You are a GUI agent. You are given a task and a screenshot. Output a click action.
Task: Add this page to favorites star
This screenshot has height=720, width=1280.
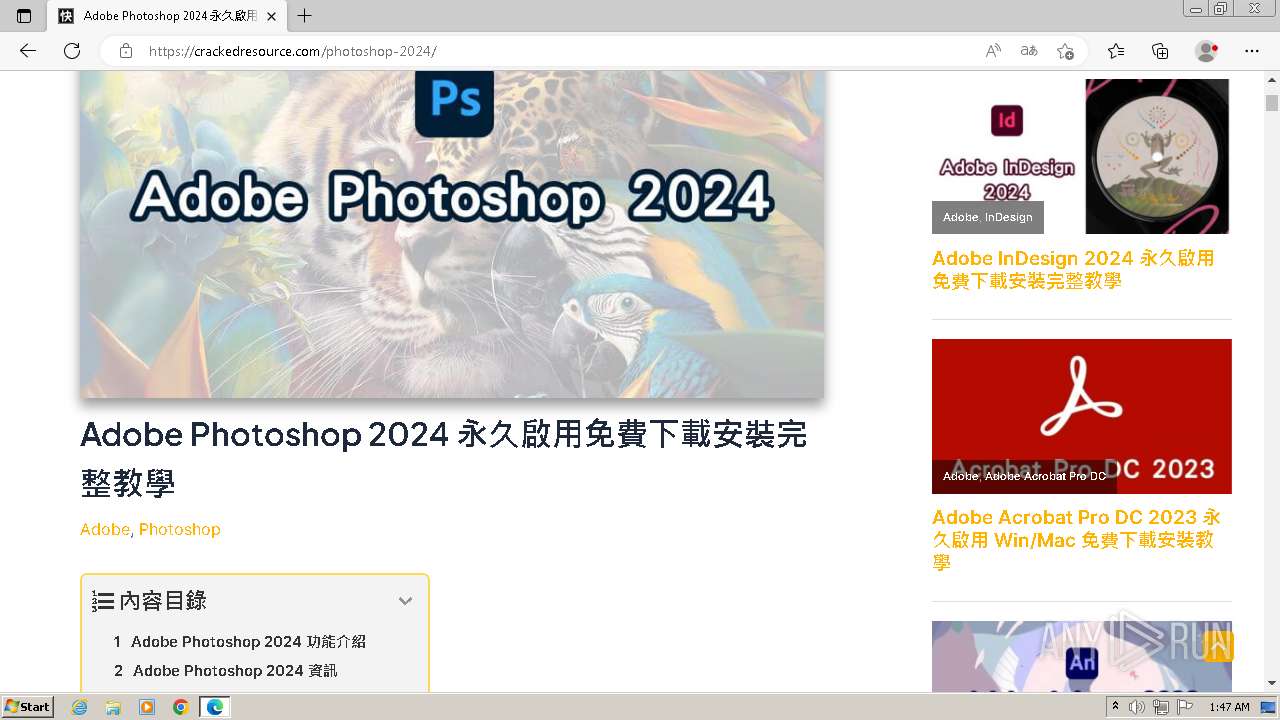1065,51
